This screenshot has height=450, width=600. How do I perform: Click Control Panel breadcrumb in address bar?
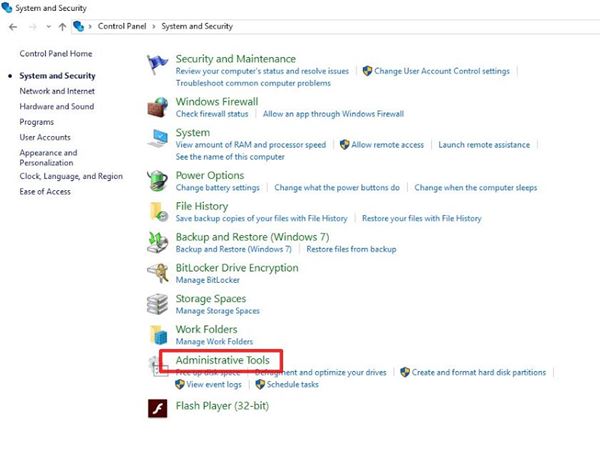pos(122,26)
